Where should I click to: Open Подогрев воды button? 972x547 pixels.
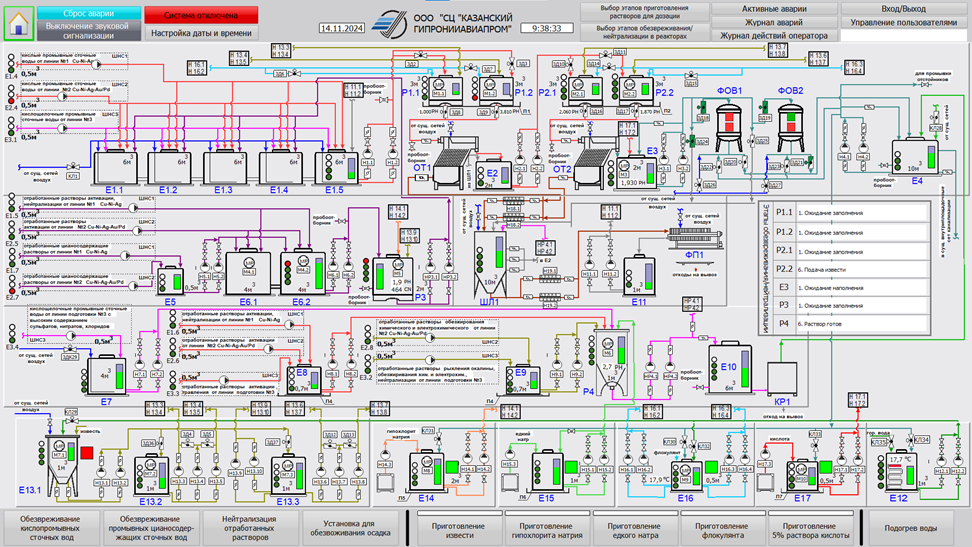click(x=911, y=528)
